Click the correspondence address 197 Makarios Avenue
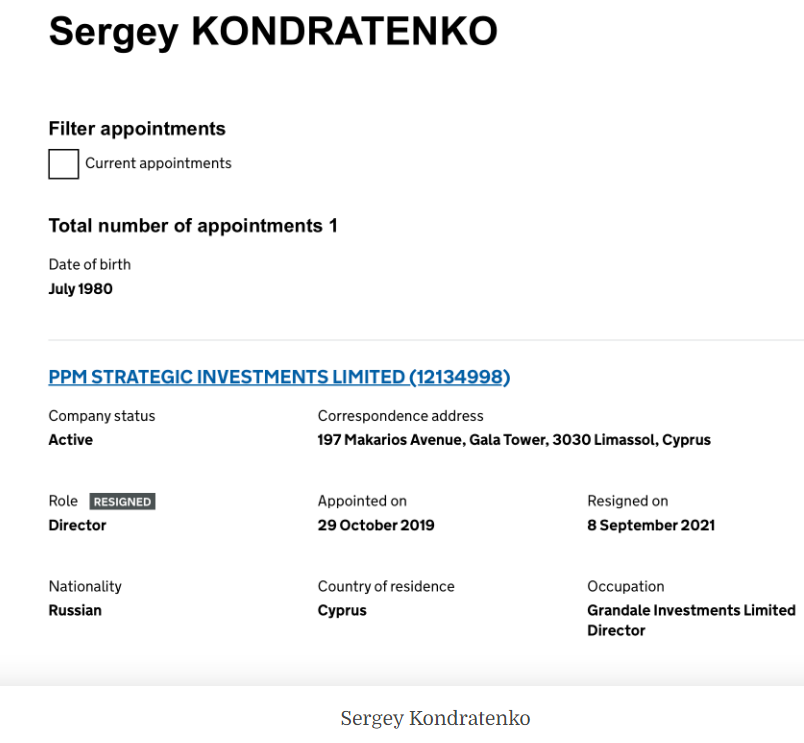This screenshot has width=804, height=743. pyautogui.click(x=514, y=440)
